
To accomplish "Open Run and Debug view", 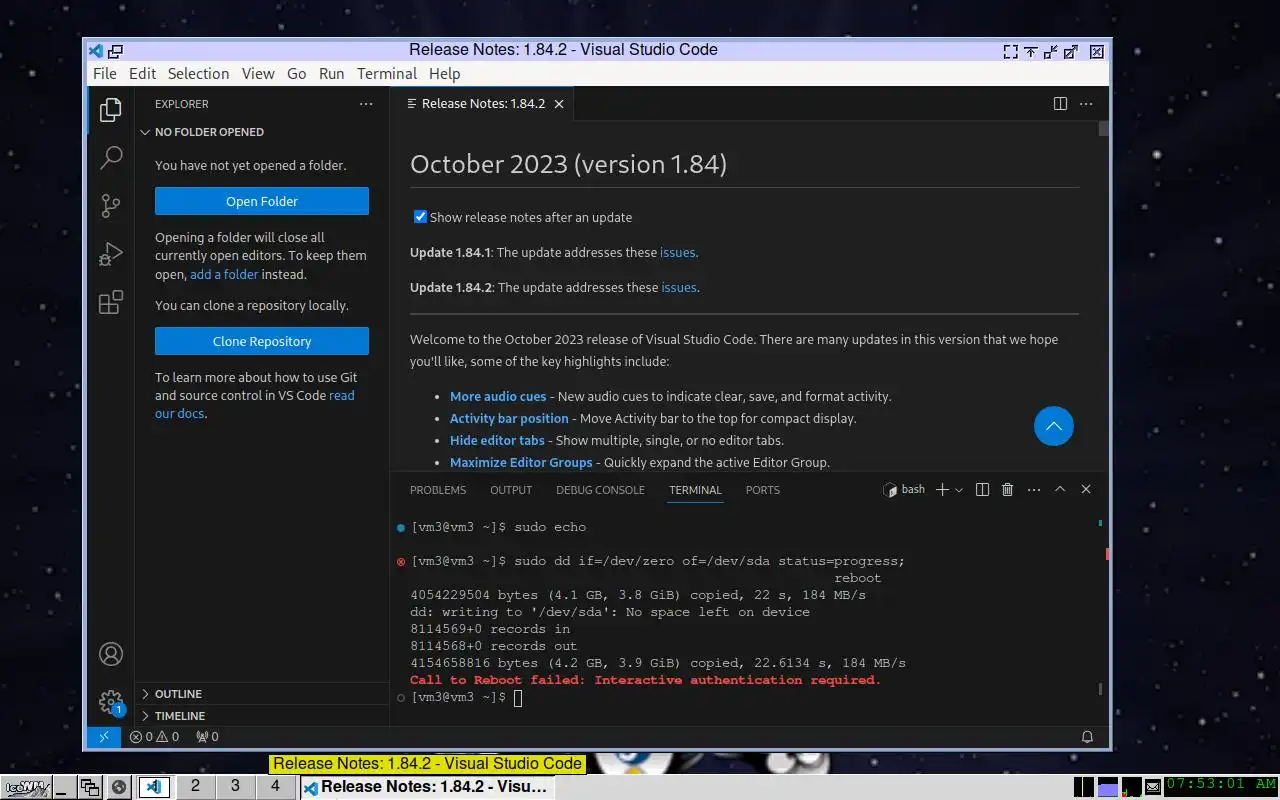I will point(111,254).
